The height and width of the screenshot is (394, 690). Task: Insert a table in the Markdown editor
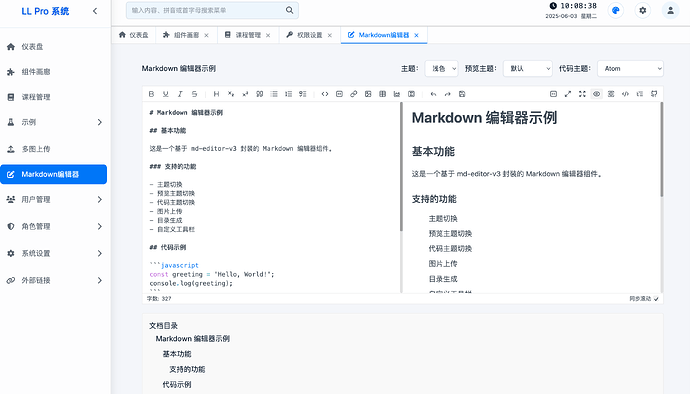pyautogui.click(x=382, y=94)
